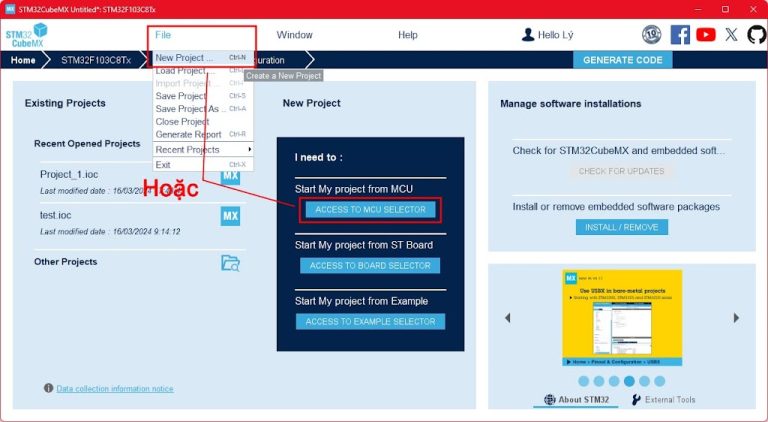Image resolution: width=768 pixels, height=422 pixels.
Task: Choose Generate Report menu entry
Action: [203, 134]
